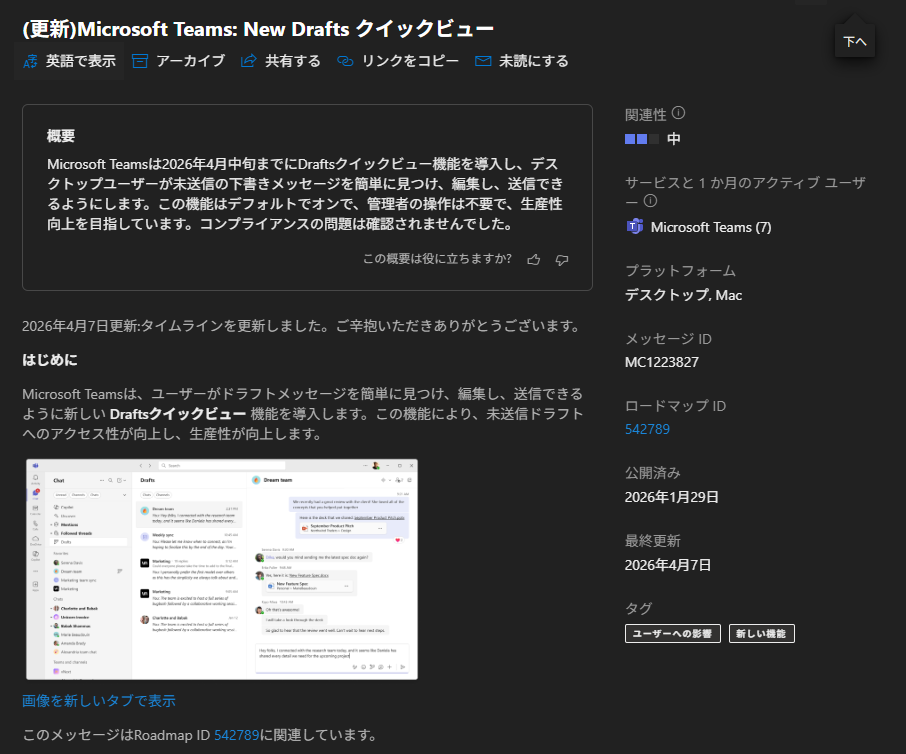The width and height of the screenshot is (906, 754).
Task: Click the Drafts quick view screenshot thumbnail
Action: pyautogui.click(x=221, y=569)
